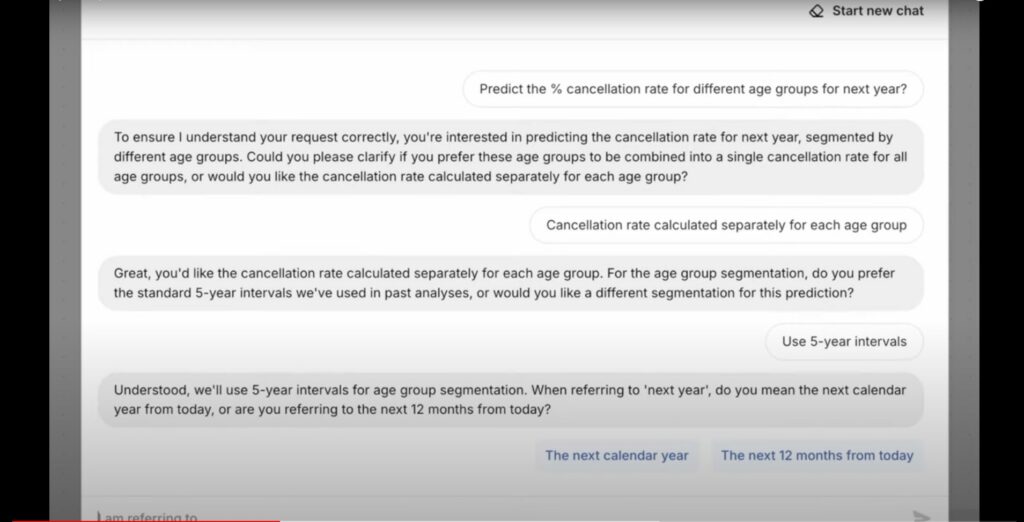Click the chat header bar area
This screenshot has width=1024, height=522.
click(x=515, y=18)
